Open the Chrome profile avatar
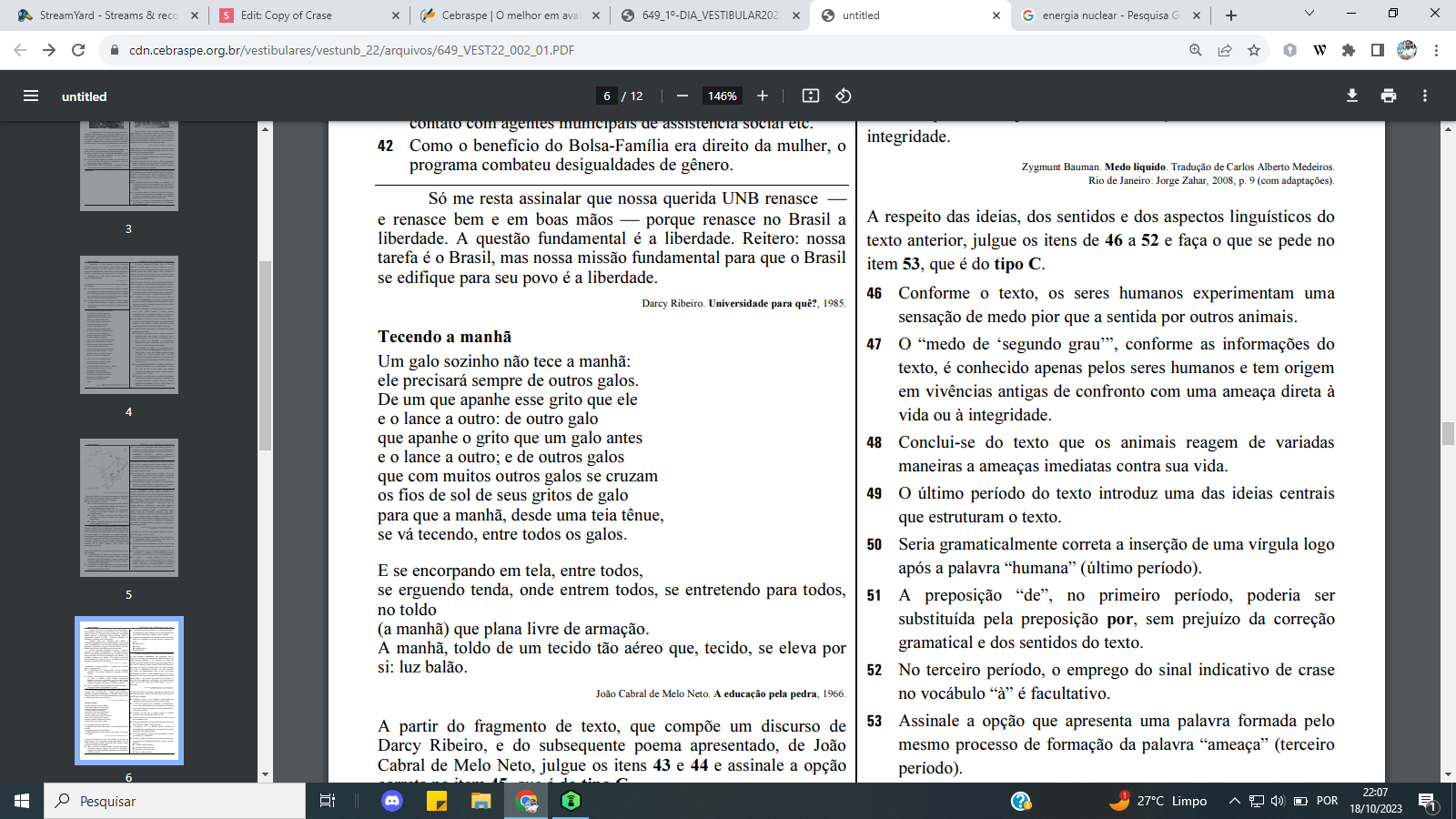 pyautogui.click(x=1407, y=50)
